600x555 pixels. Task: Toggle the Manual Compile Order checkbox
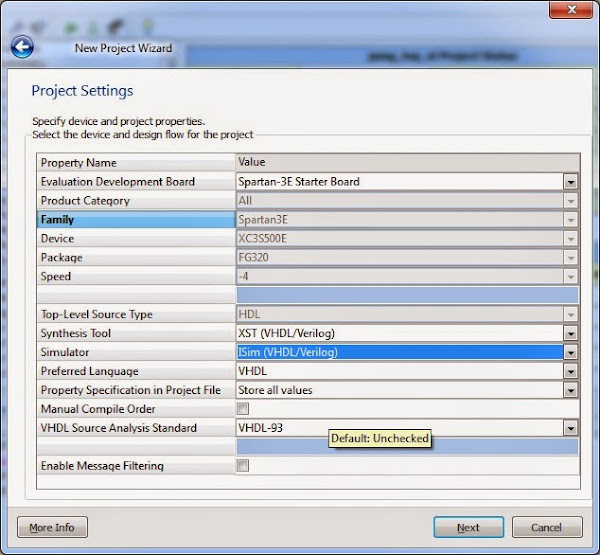(243, 409)
